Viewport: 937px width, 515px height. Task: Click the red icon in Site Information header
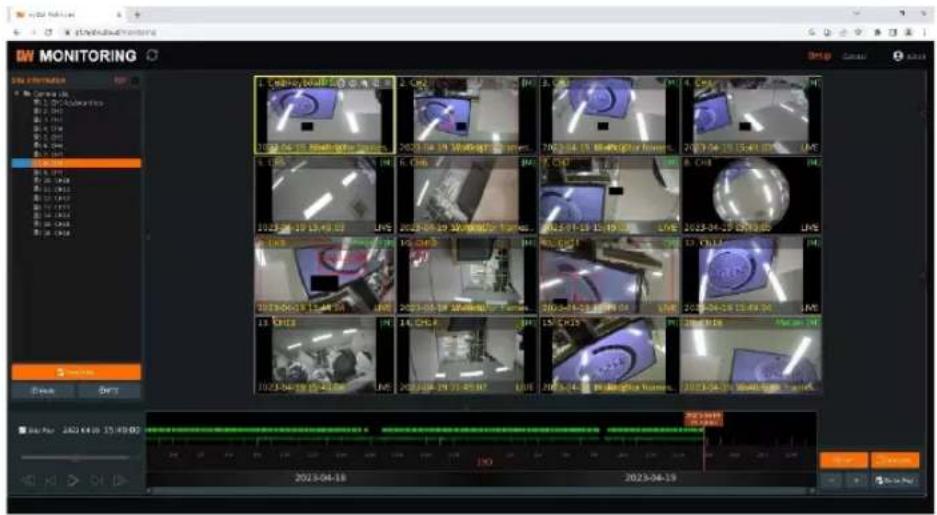point(120,80)
